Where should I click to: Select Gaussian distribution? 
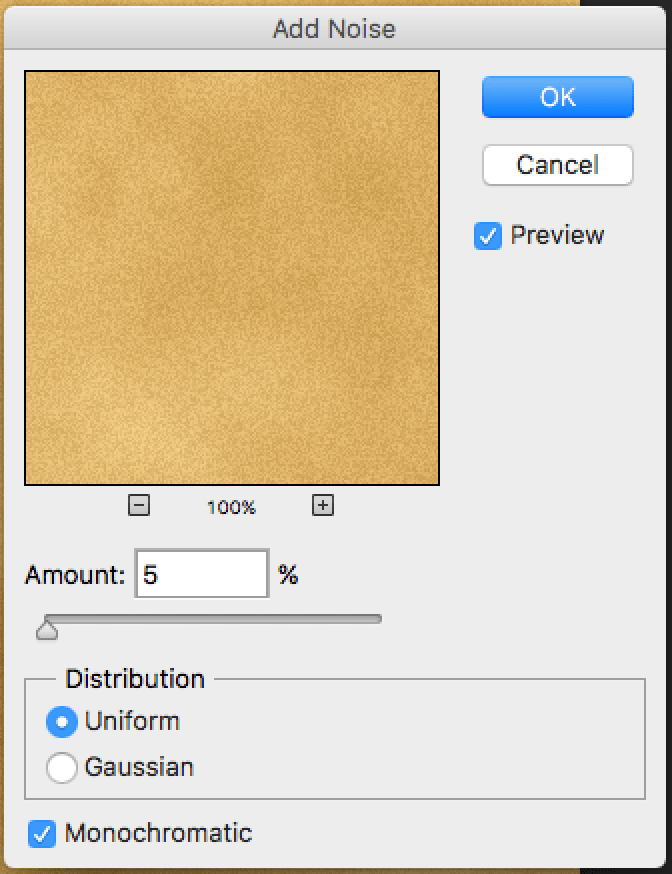tap(61, 768)
